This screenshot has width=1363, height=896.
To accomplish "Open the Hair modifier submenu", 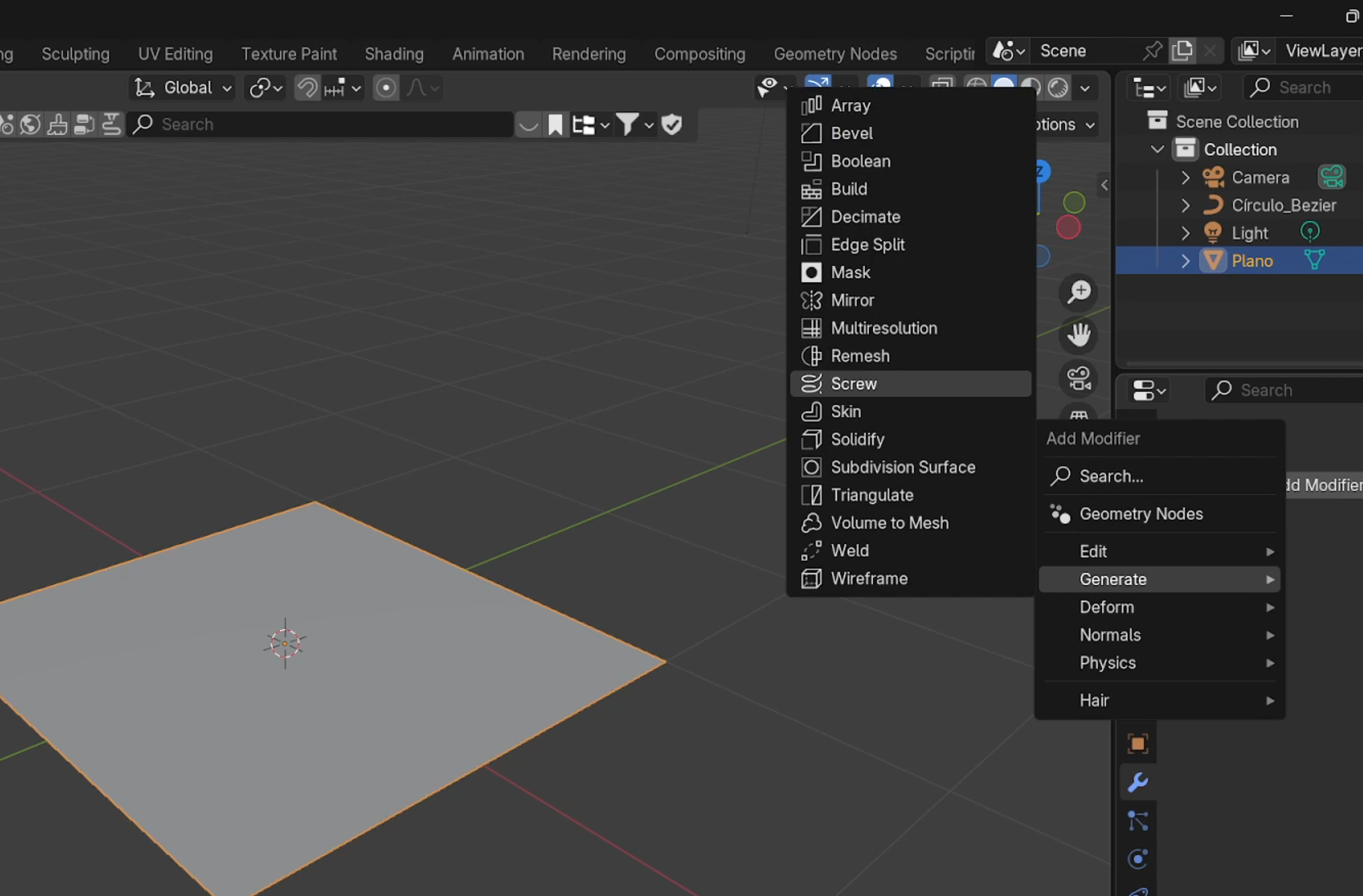I will (1159, 700).
